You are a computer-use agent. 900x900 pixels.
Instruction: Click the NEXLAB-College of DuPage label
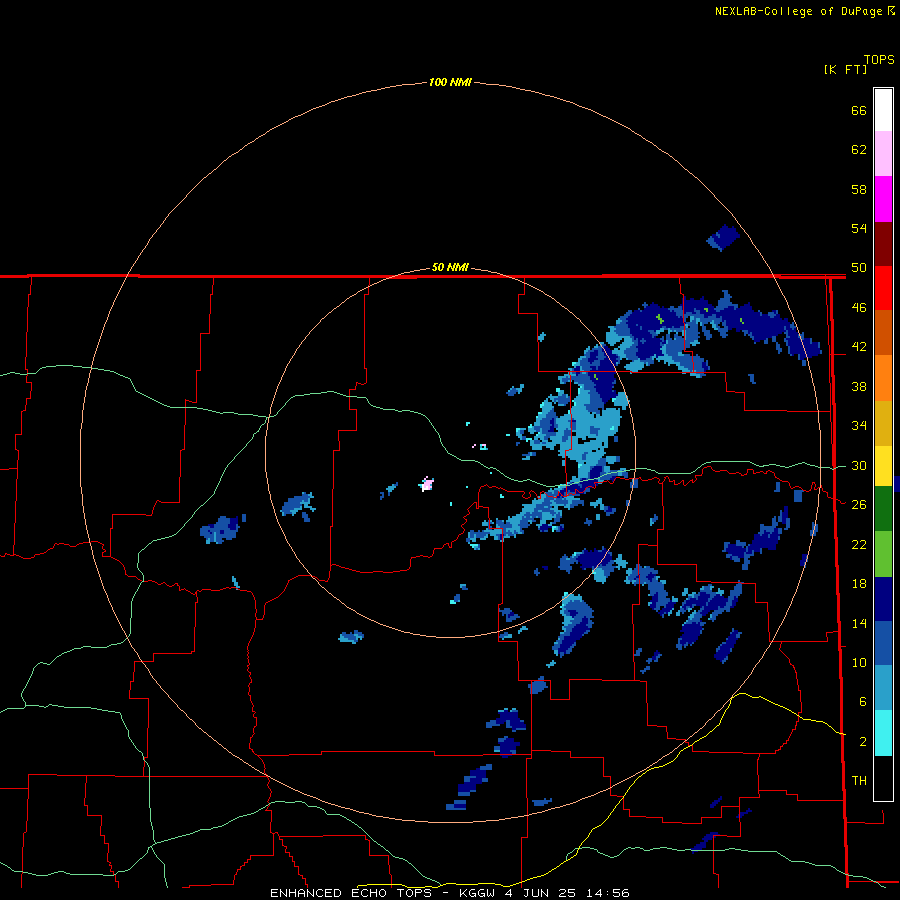point(798,11)
